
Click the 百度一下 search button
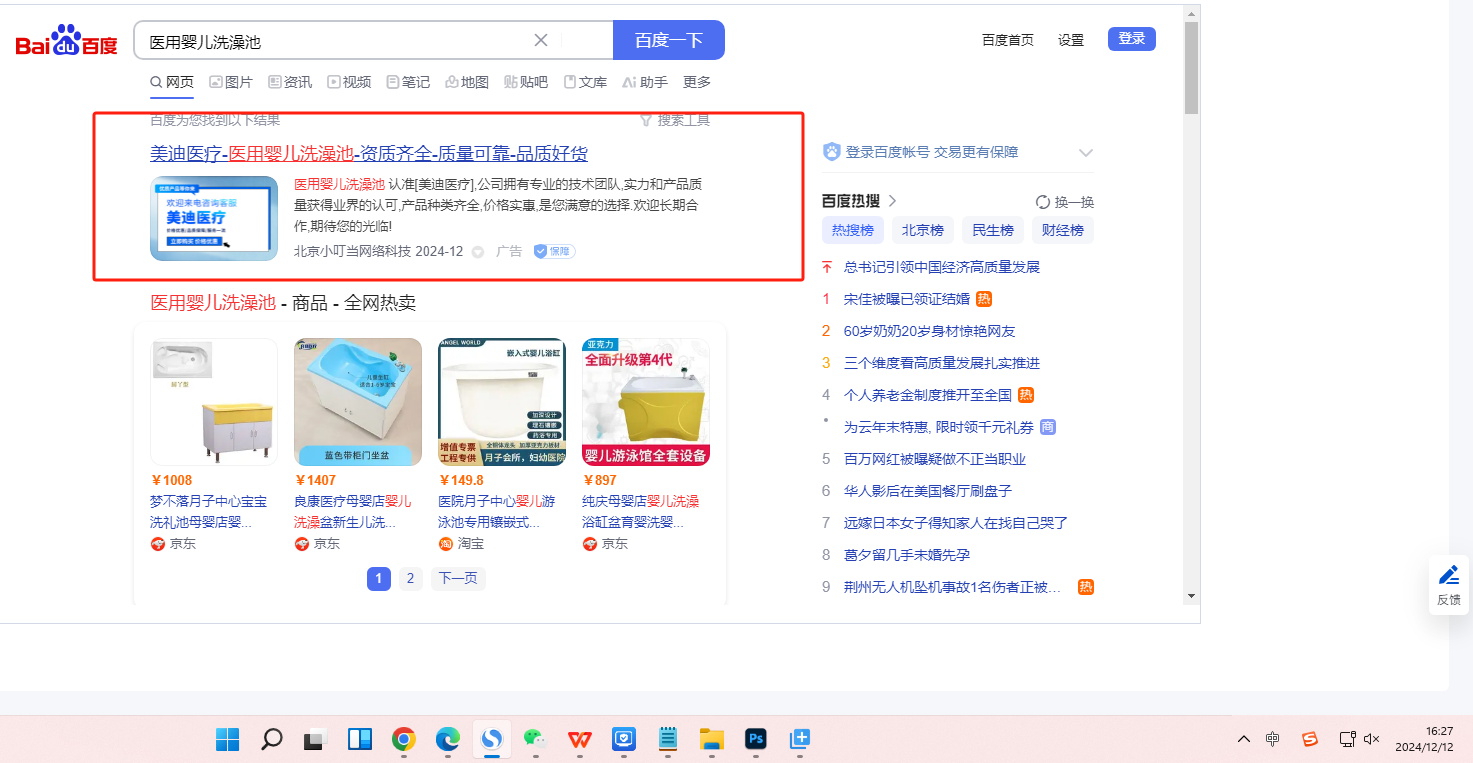(668, 40)
